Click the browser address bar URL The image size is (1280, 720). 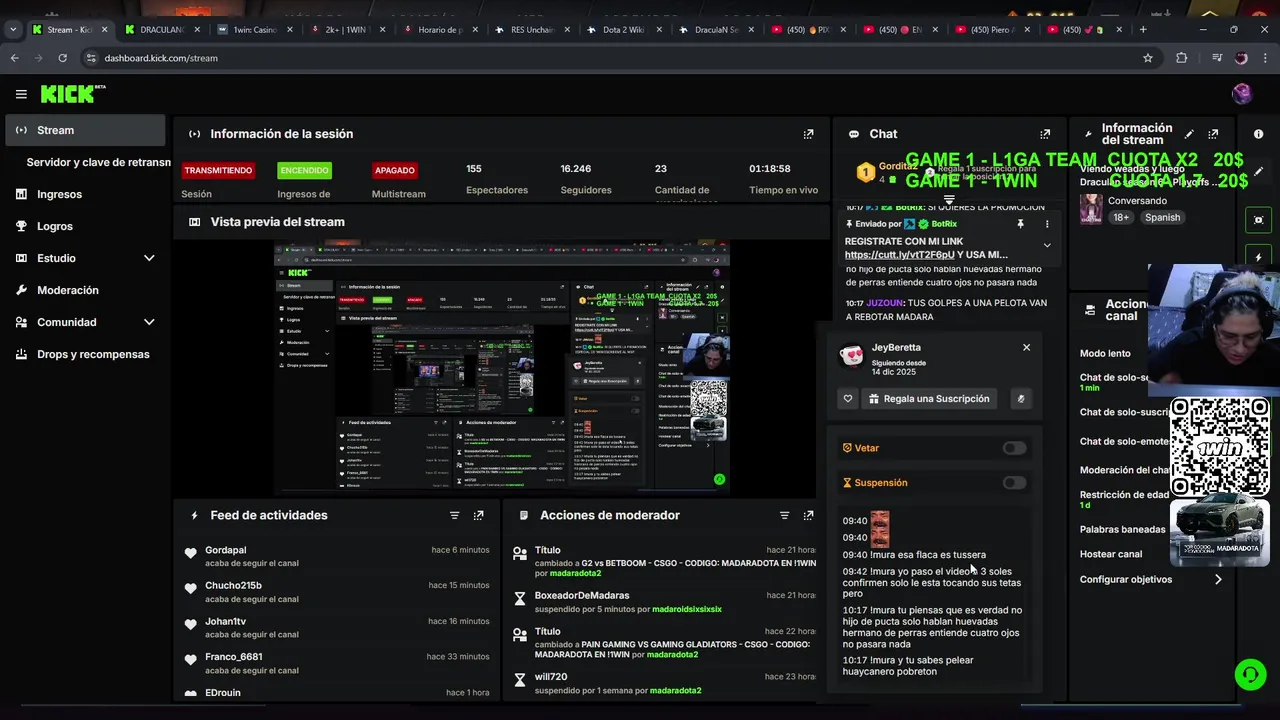[161, 58]
